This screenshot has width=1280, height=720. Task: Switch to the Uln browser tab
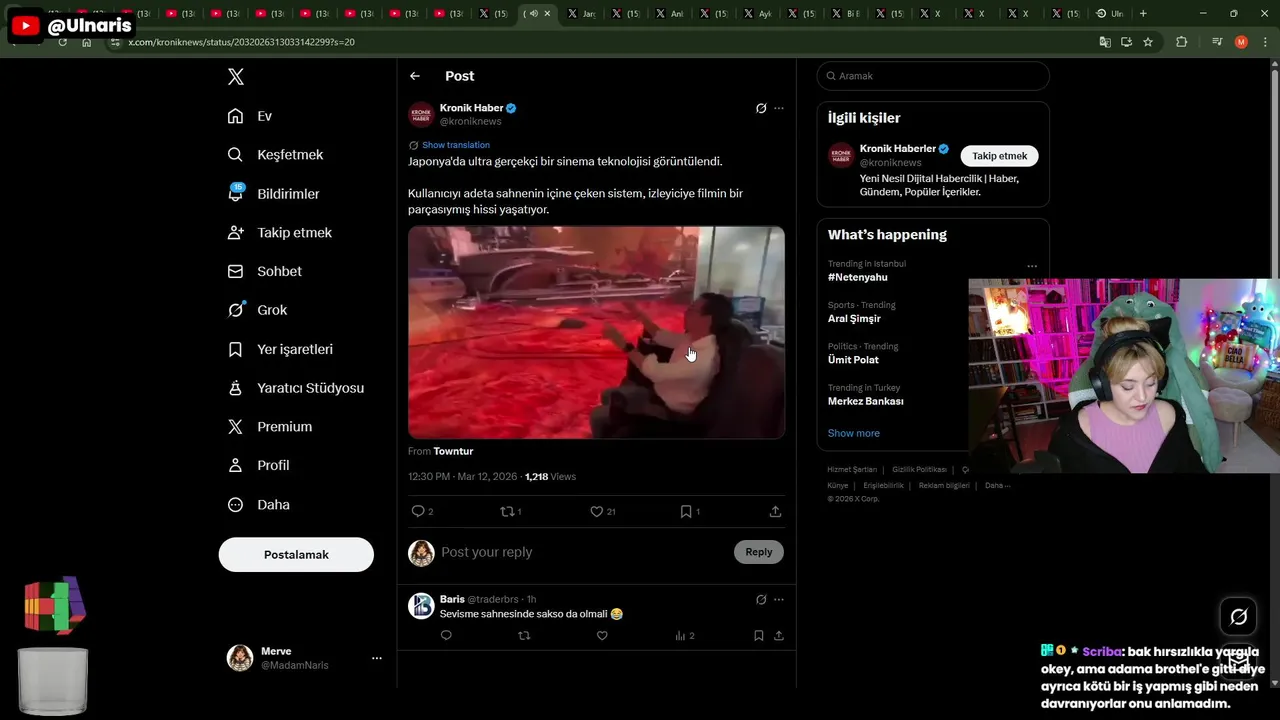[1110, 14]
